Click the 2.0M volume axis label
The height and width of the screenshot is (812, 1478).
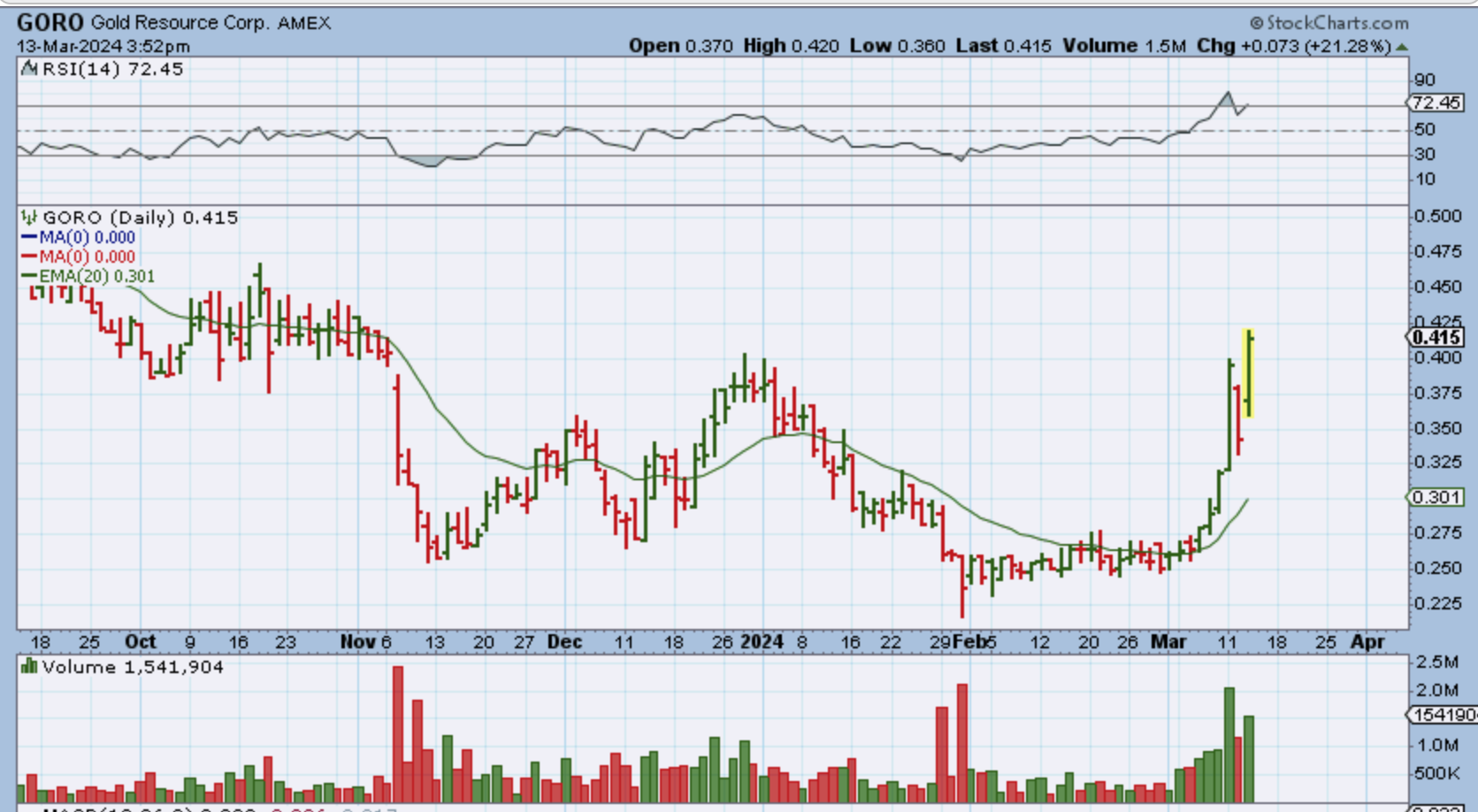pos(1437,690)
